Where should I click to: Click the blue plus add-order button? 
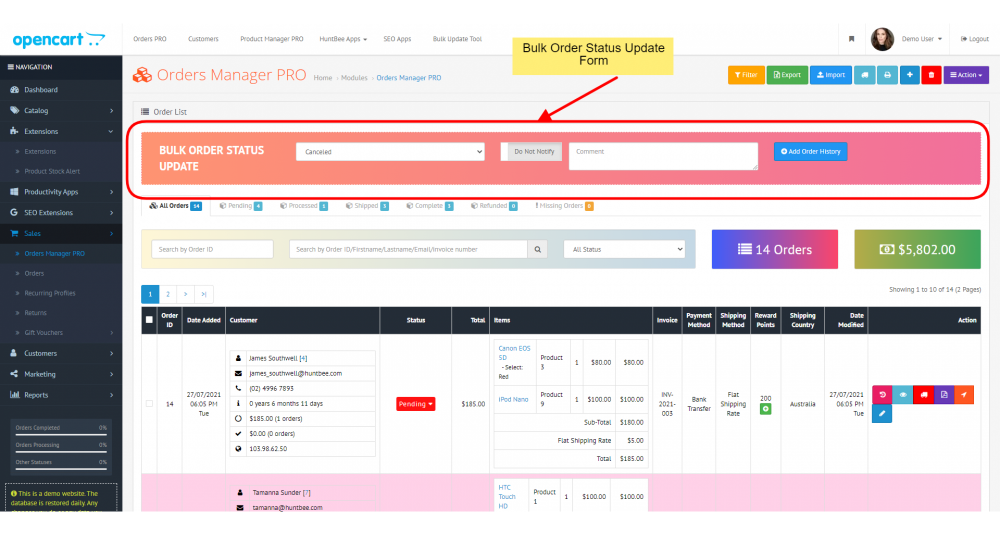pos(909,75)
